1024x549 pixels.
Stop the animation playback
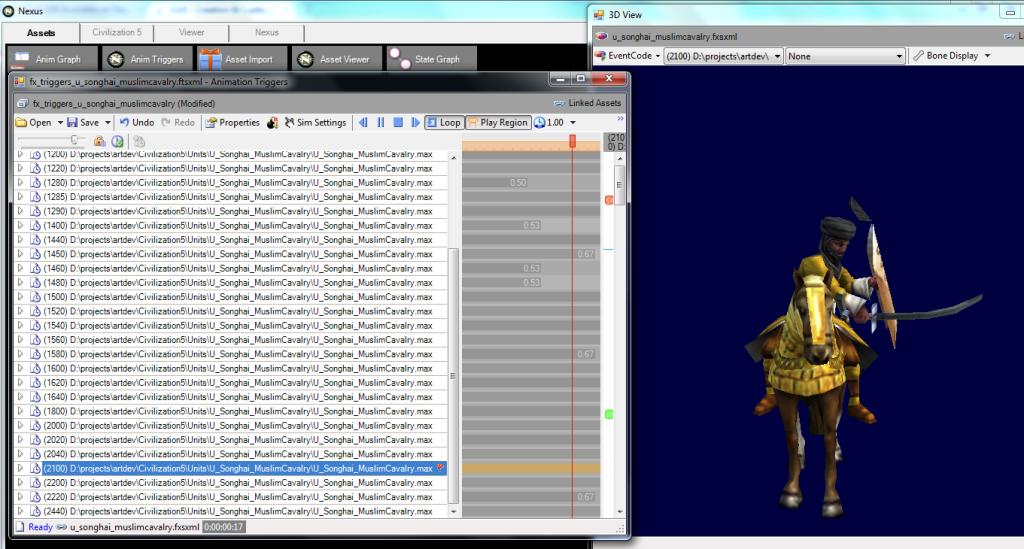pyautogui.click(x=398, y=122)
